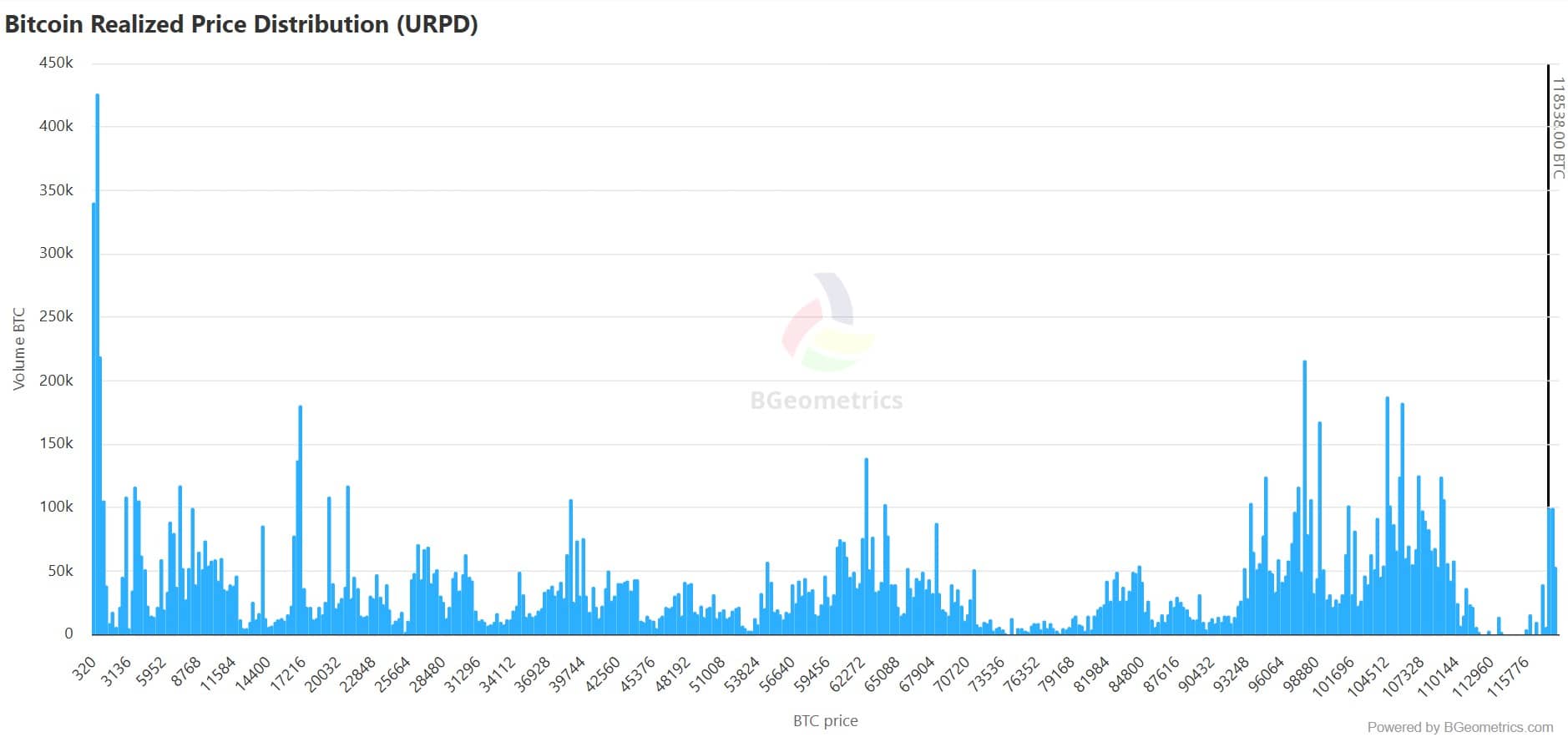Viewport: 1568px width, 737px height.
Task: Click the x-axis label 76352
Action: (1020, 674)
